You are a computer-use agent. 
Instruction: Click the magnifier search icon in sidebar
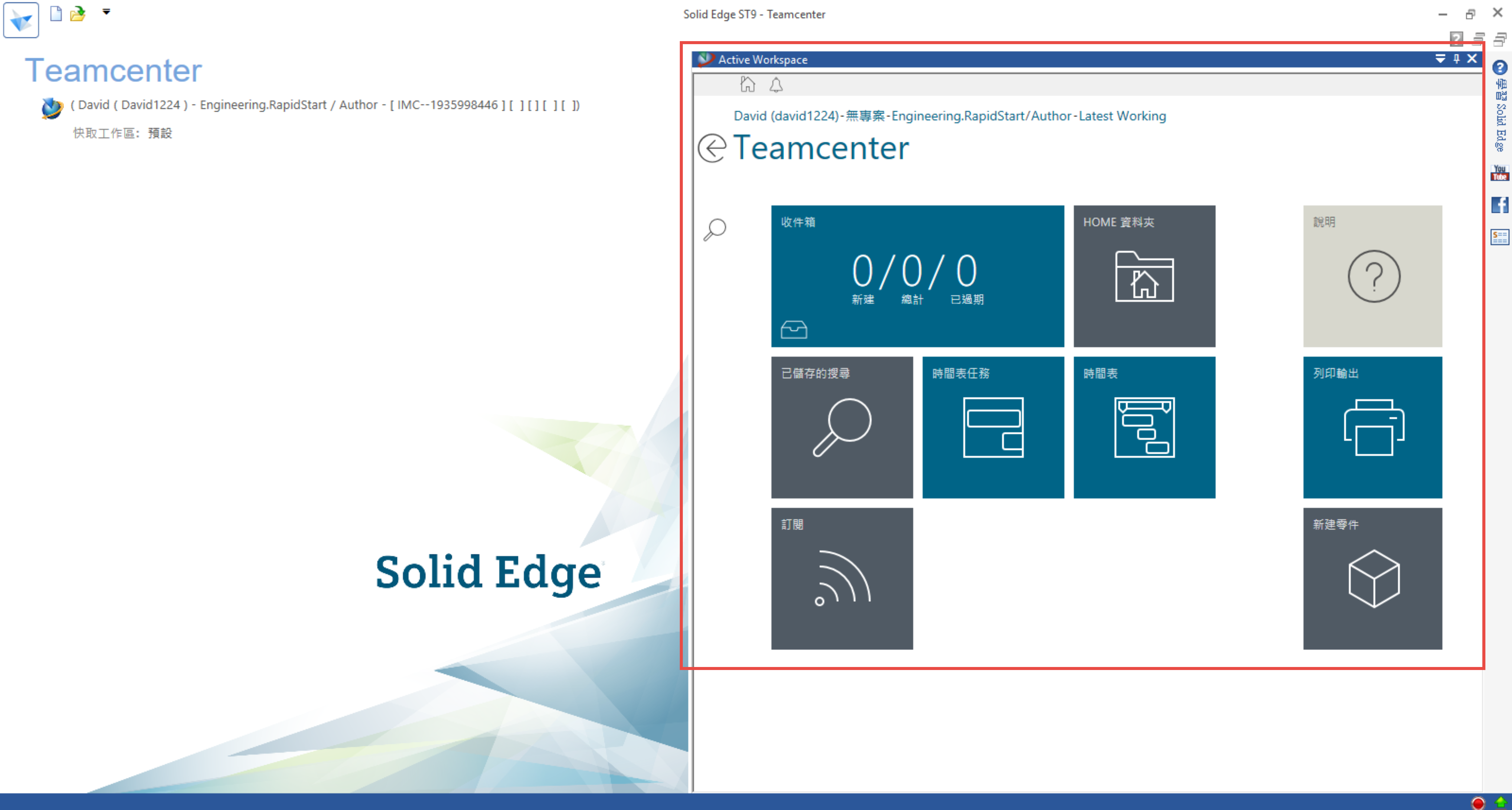[715, 229]
